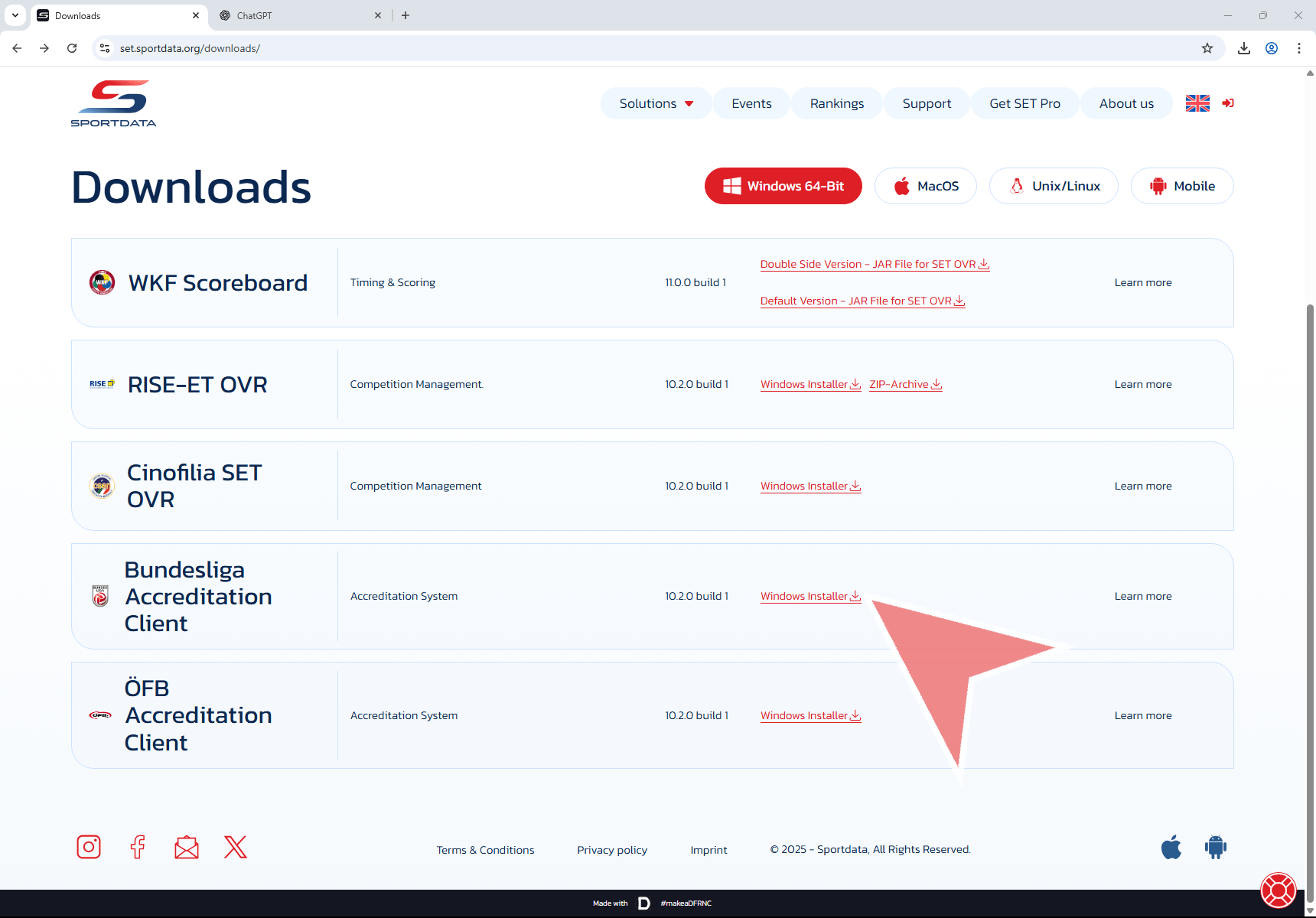Learn more about Bundesliga Accreditation Client
This screenshot has width=1316, height=918.
[1143, 596]
